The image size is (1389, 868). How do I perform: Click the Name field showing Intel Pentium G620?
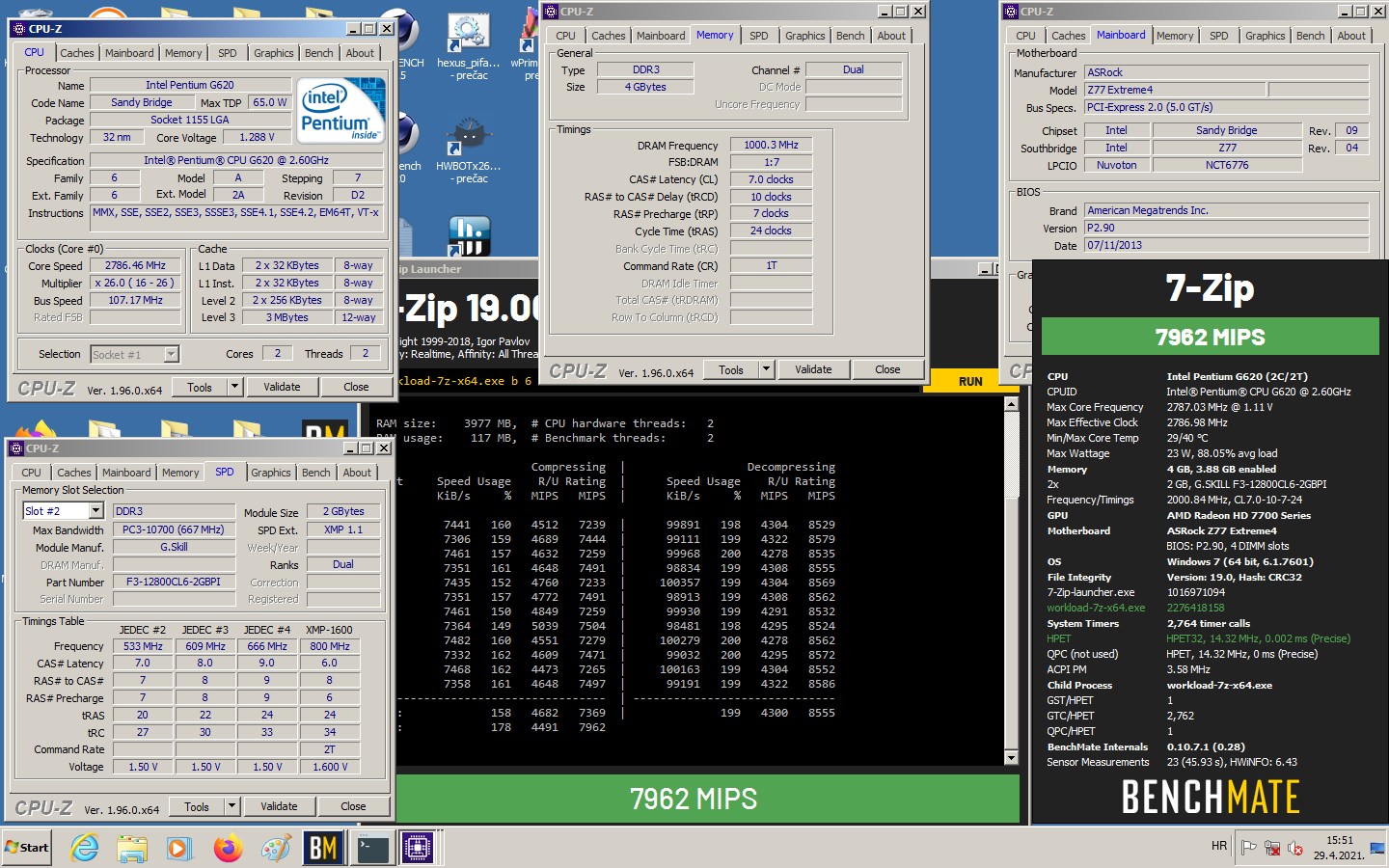point(189,85)
